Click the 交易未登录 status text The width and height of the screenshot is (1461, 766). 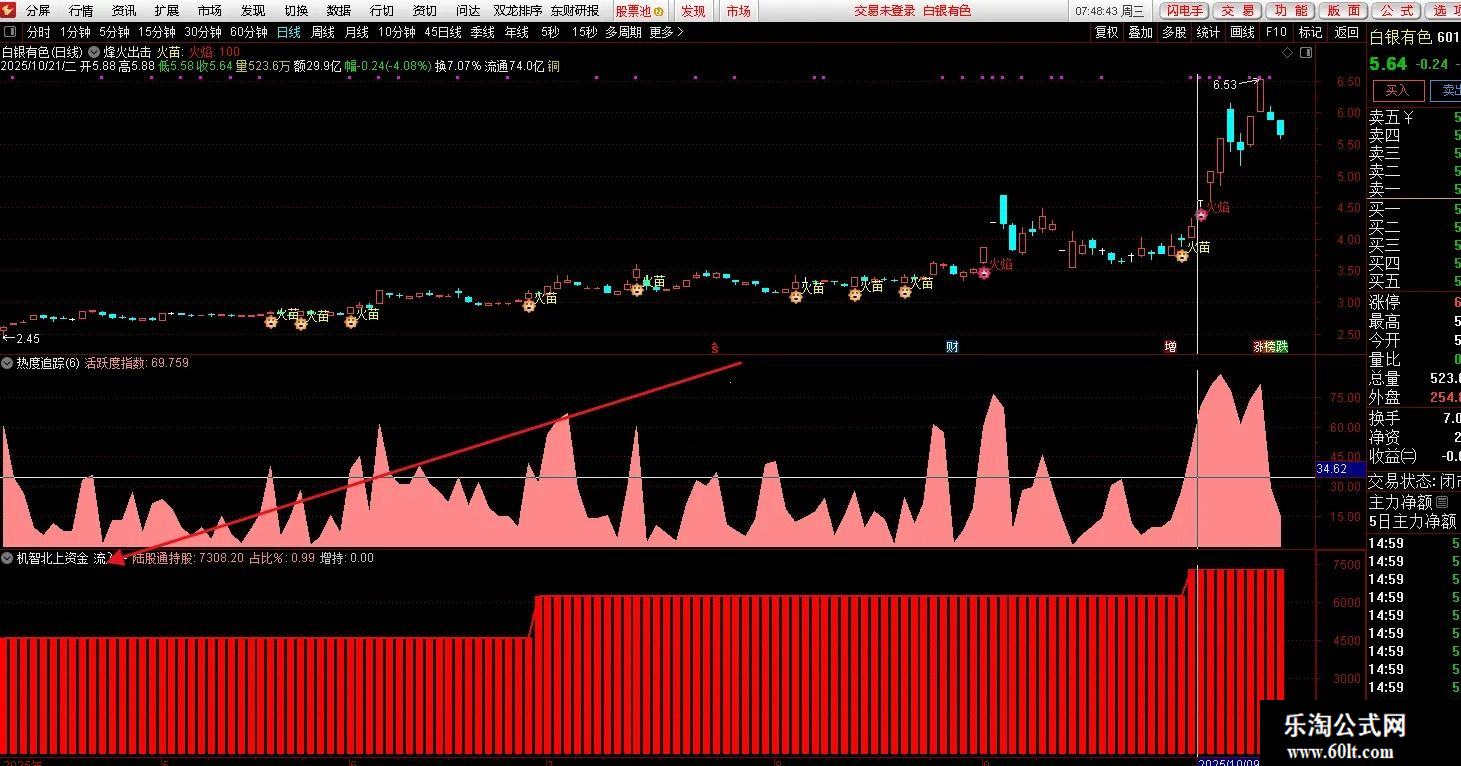884,11
